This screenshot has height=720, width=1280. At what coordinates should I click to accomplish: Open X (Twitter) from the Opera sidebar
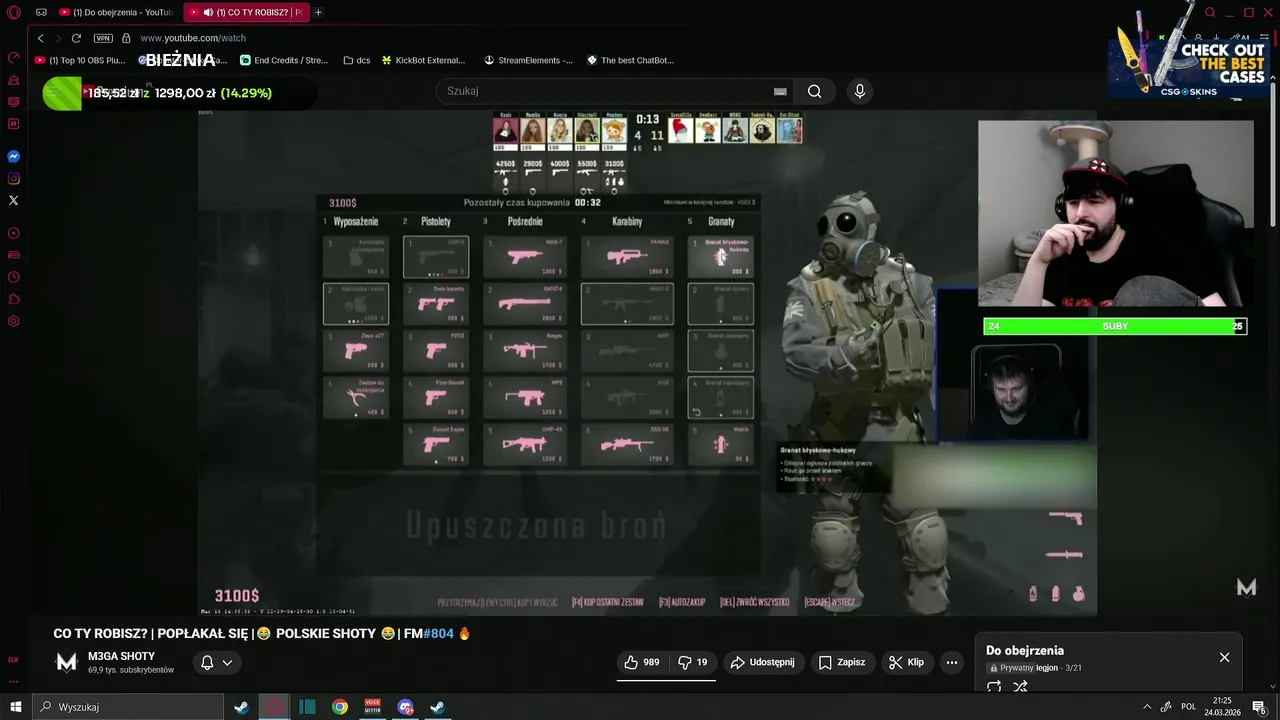(x=14, y=201)
